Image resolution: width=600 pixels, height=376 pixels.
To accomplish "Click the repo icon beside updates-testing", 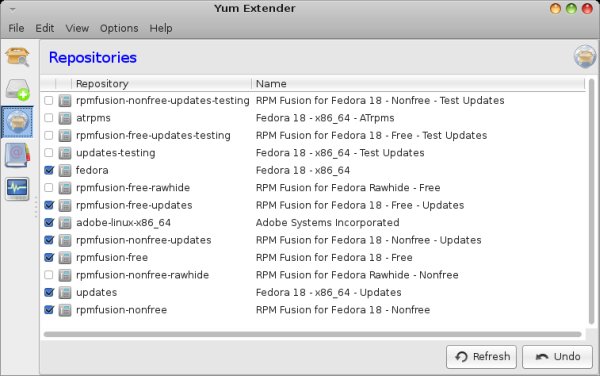I will tap(65, 153).
